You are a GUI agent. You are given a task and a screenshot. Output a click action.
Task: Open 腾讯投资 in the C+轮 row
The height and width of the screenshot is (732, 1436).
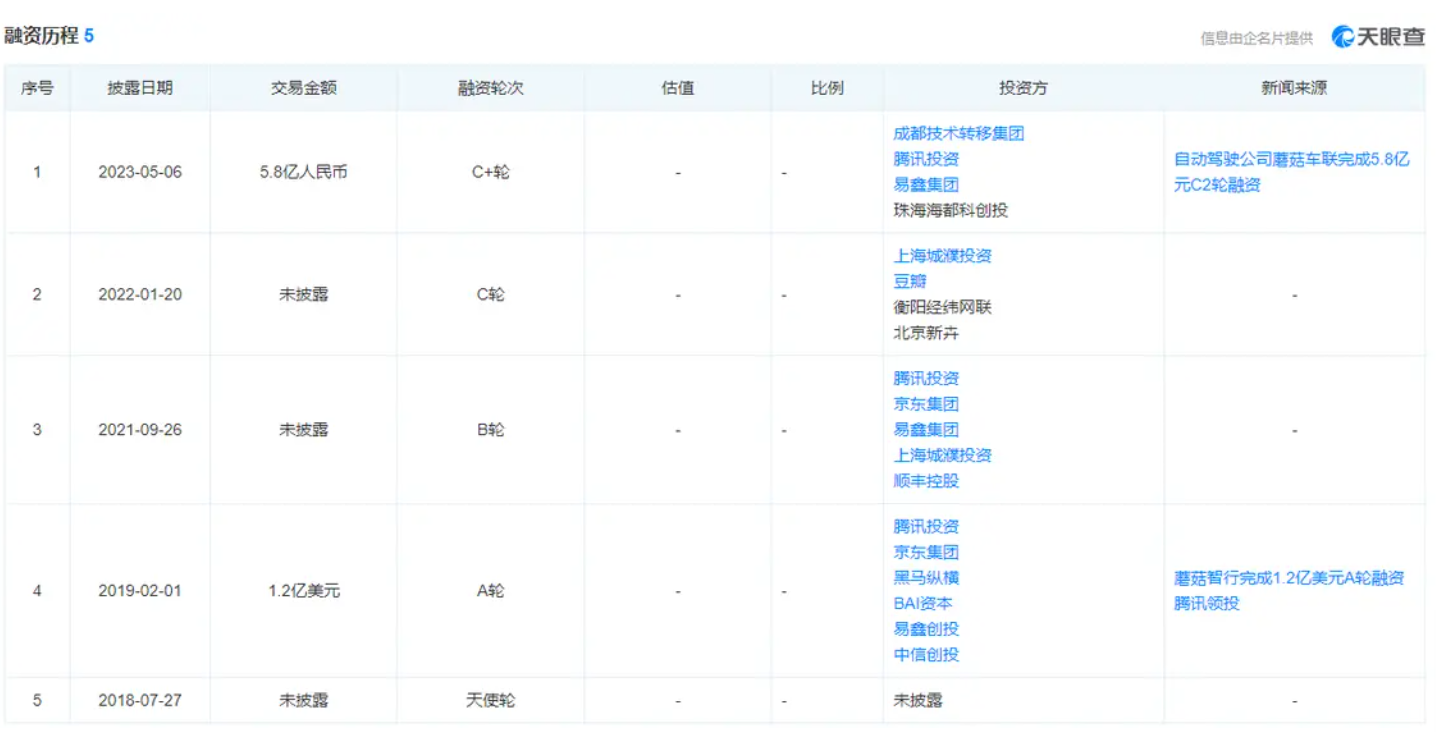pyautogui.click(x=926, y=159)
